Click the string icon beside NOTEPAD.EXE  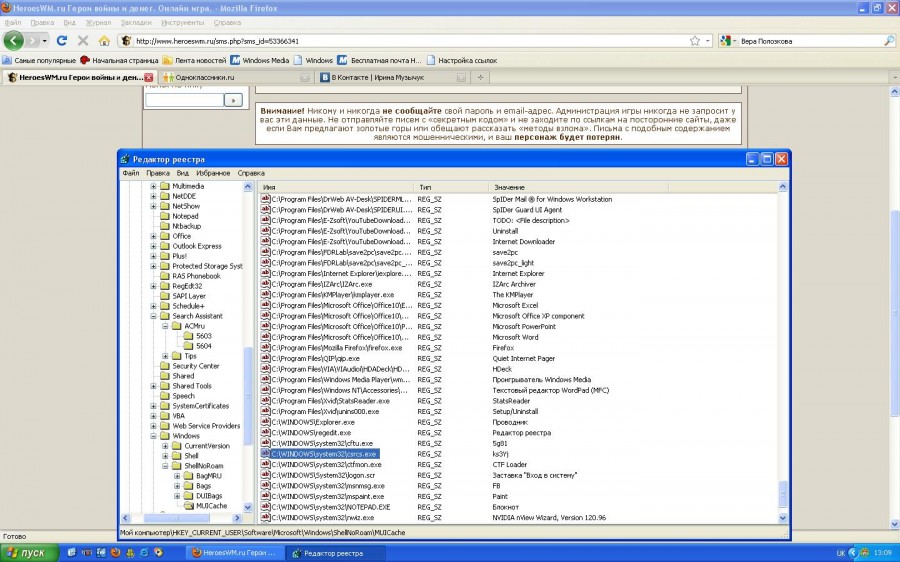(265, 507)
